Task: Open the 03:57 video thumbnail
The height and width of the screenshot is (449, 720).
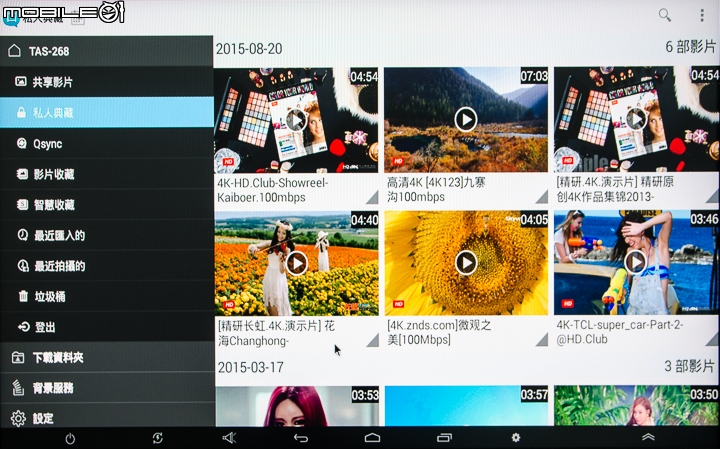Action: (x=466, y=406)
